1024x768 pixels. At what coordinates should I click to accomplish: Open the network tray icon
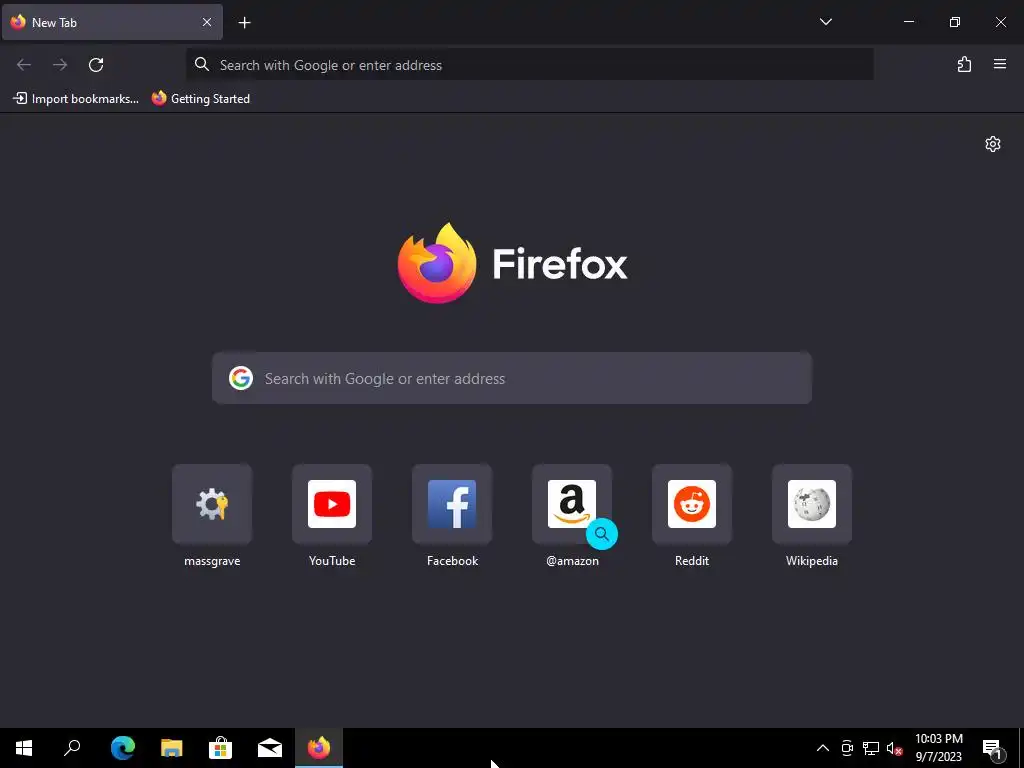871,748
